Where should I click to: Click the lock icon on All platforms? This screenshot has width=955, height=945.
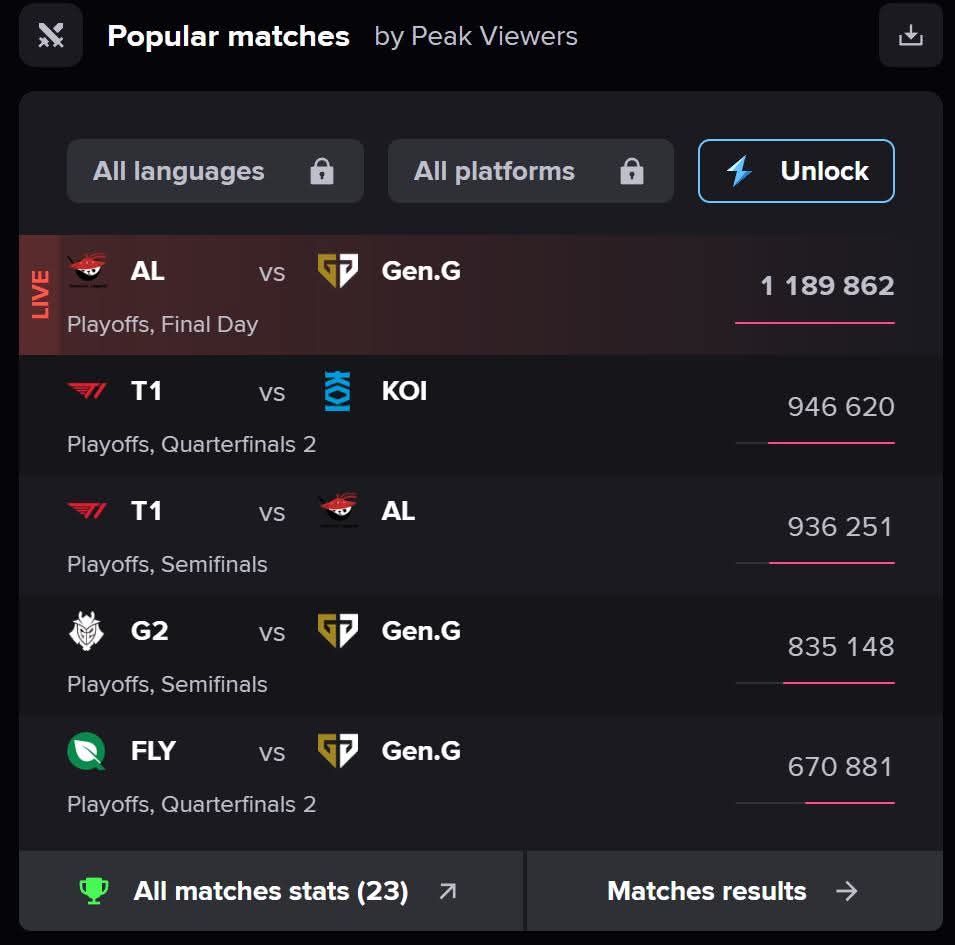point(632,172)
